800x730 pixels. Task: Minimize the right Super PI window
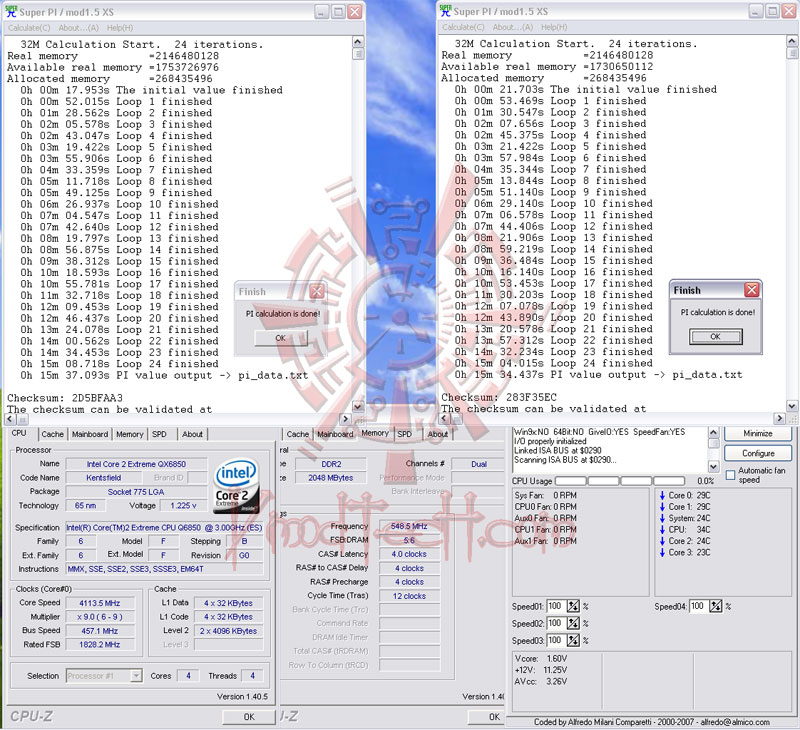coord(757,11)
